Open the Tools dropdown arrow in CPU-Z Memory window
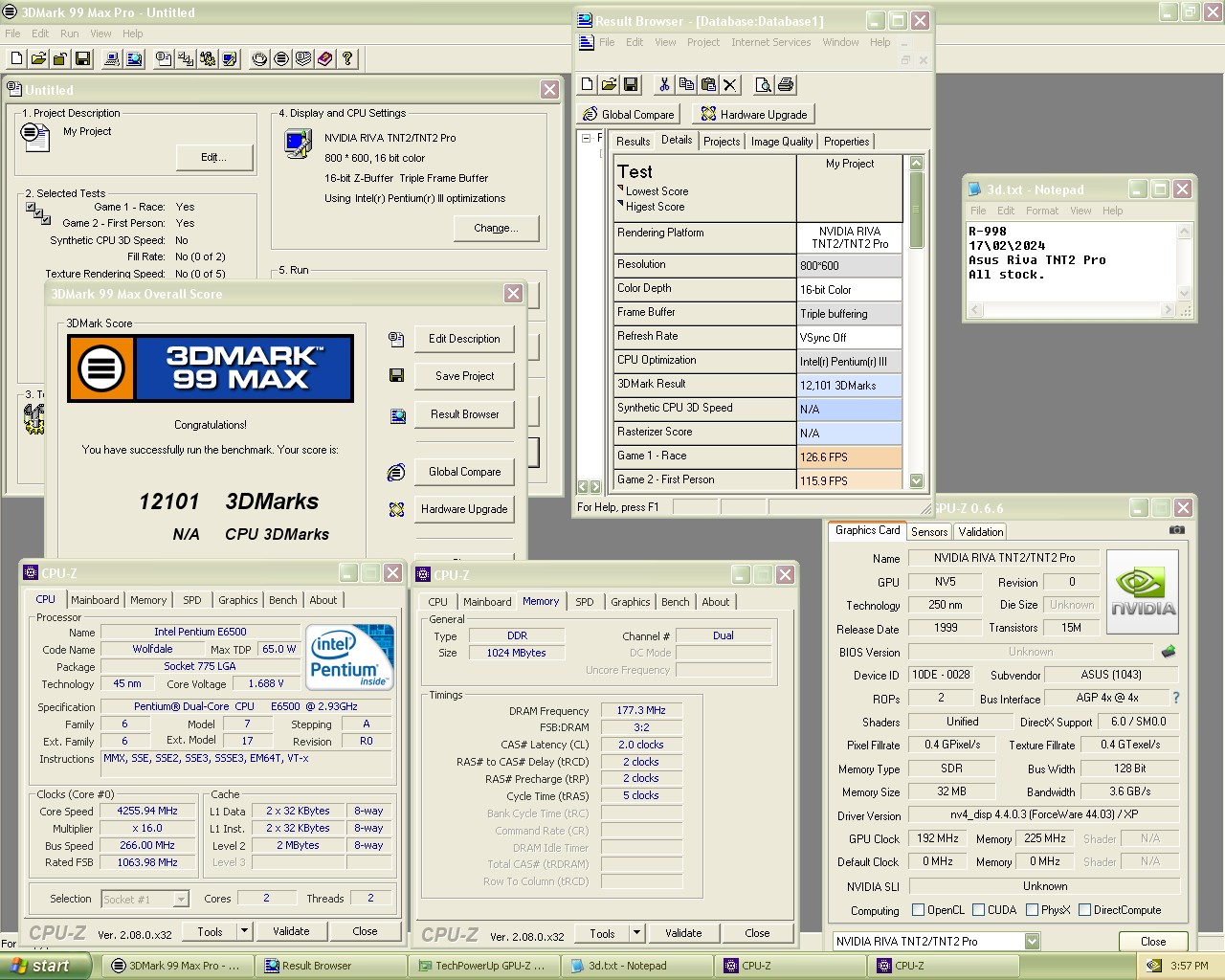The width and height of the screenshot is (1225, 980). [636, 933]
